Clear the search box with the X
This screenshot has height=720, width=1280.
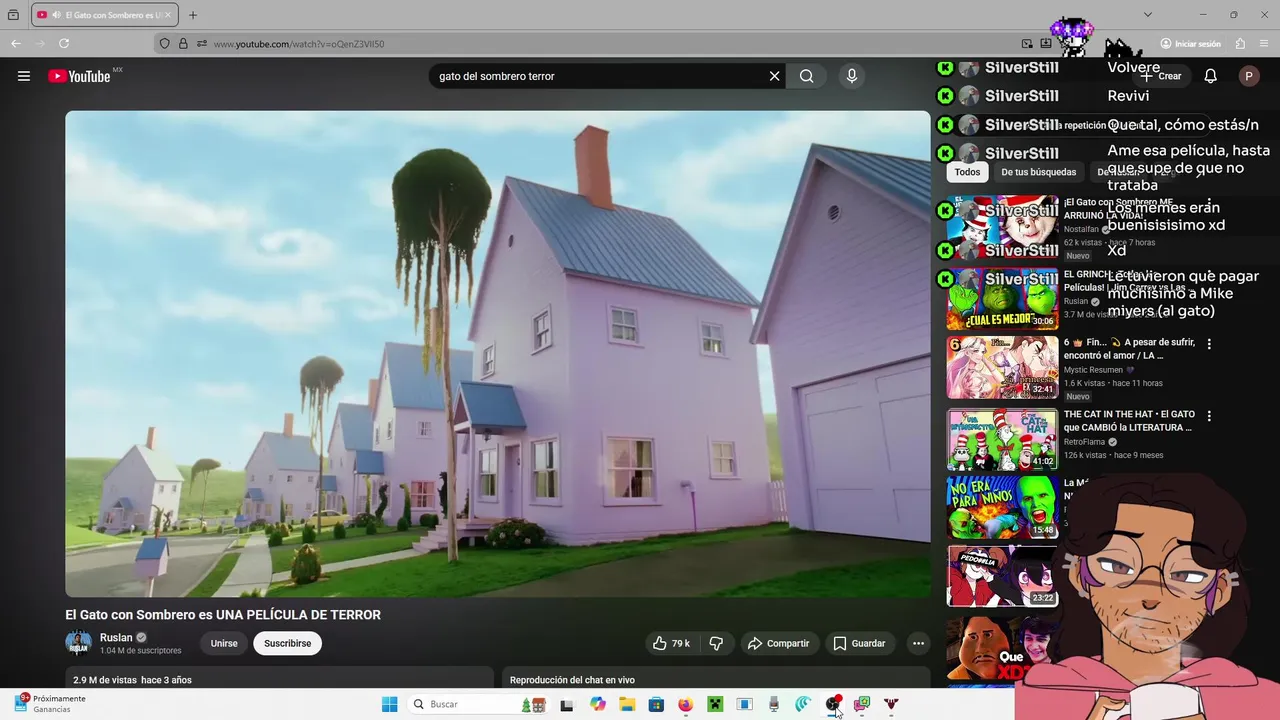[774, 76]
